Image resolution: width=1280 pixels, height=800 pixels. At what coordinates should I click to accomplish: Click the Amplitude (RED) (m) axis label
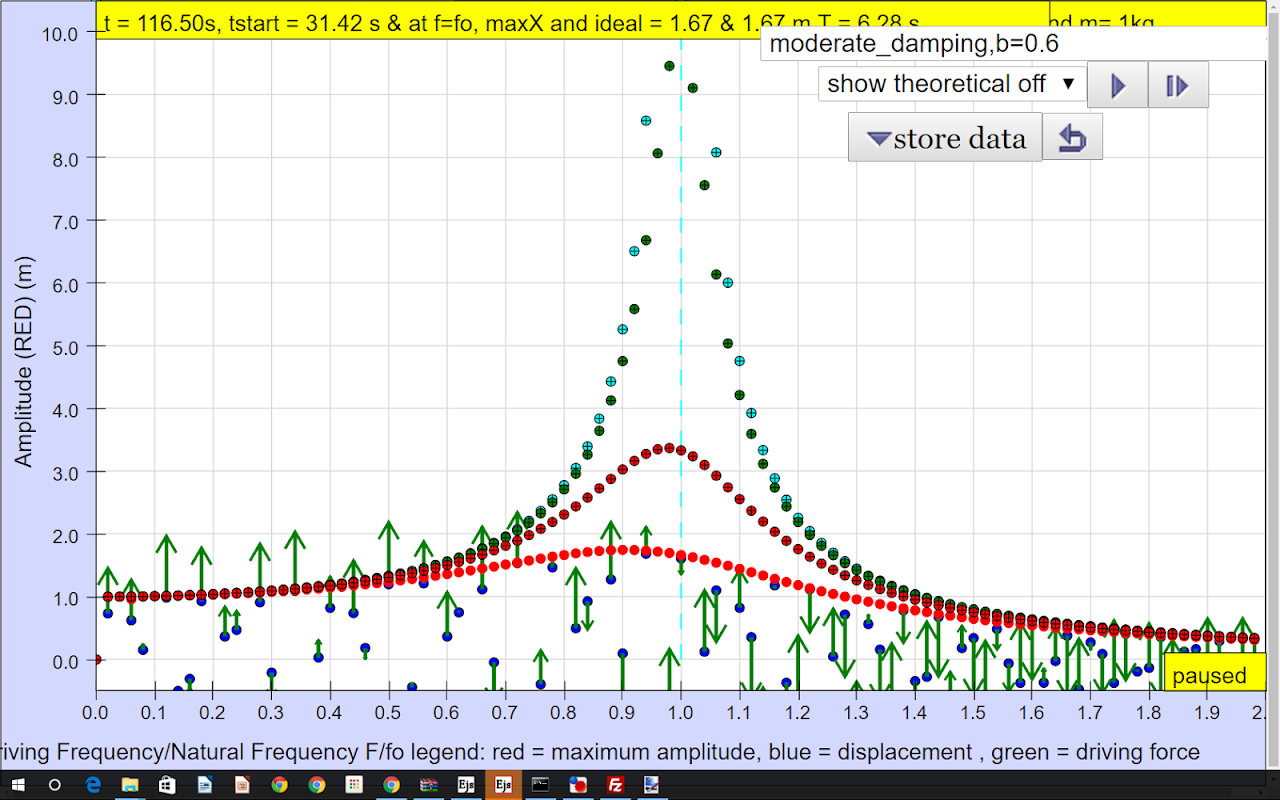(x=23, y=361)
